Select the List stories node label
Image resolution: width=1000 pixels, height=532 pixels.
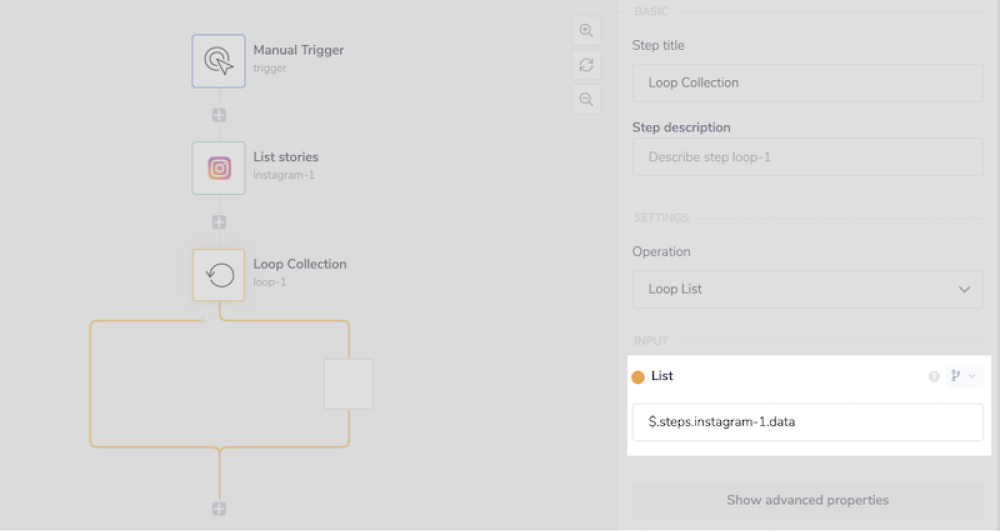(286, 157)
